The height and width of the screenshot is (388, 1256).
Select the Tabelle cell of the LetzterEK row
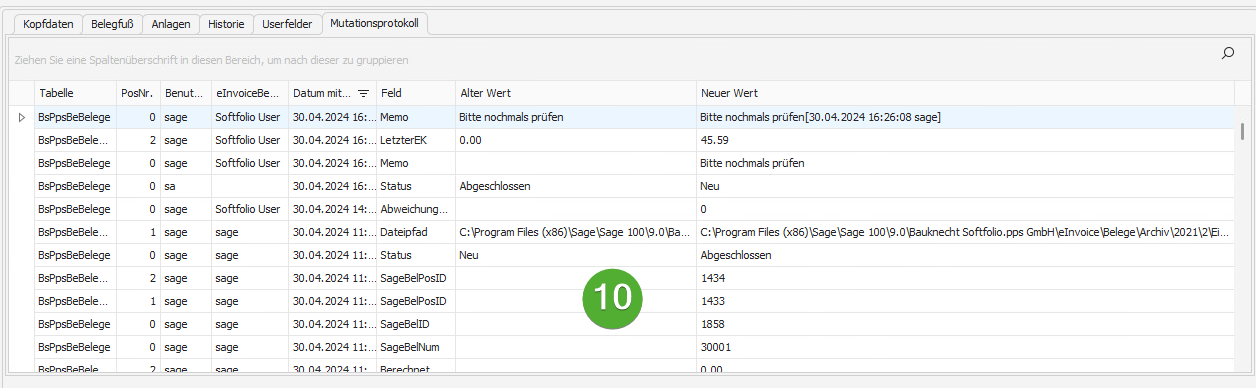pyautogui.click(x=75, y=140)
